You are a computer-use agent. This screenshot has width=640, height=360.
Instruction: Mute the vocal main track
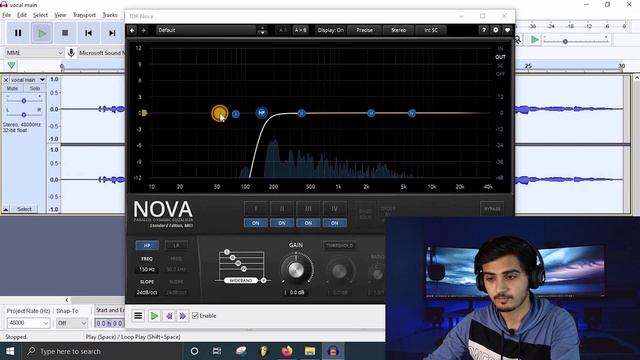[12, 88]
